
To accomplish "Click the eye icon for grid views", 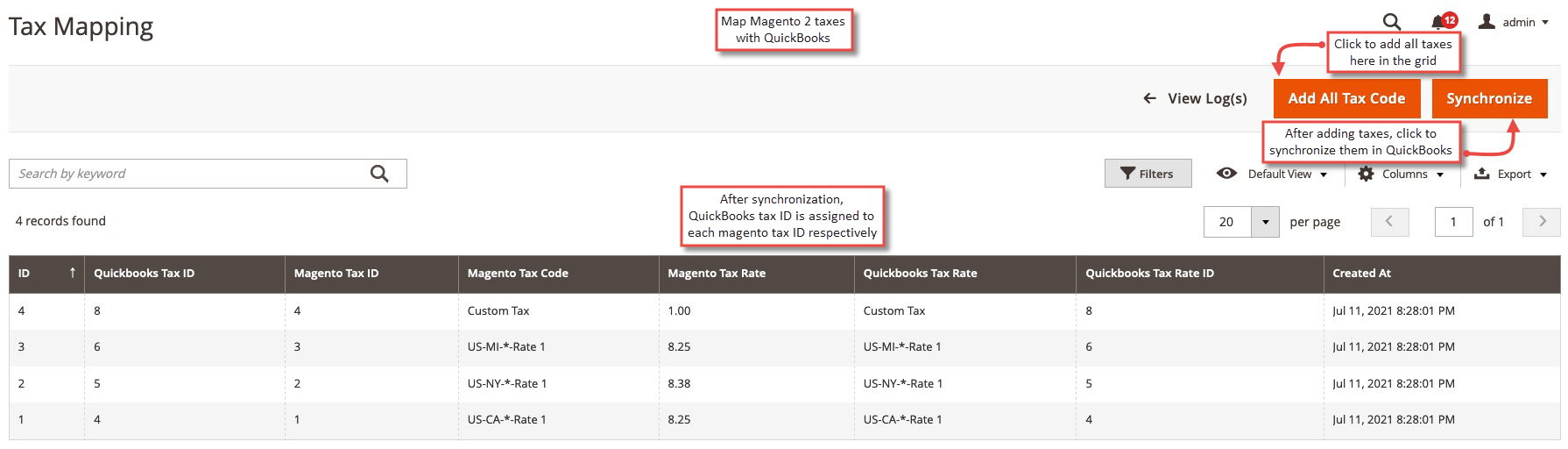I will pos(1226,174).
